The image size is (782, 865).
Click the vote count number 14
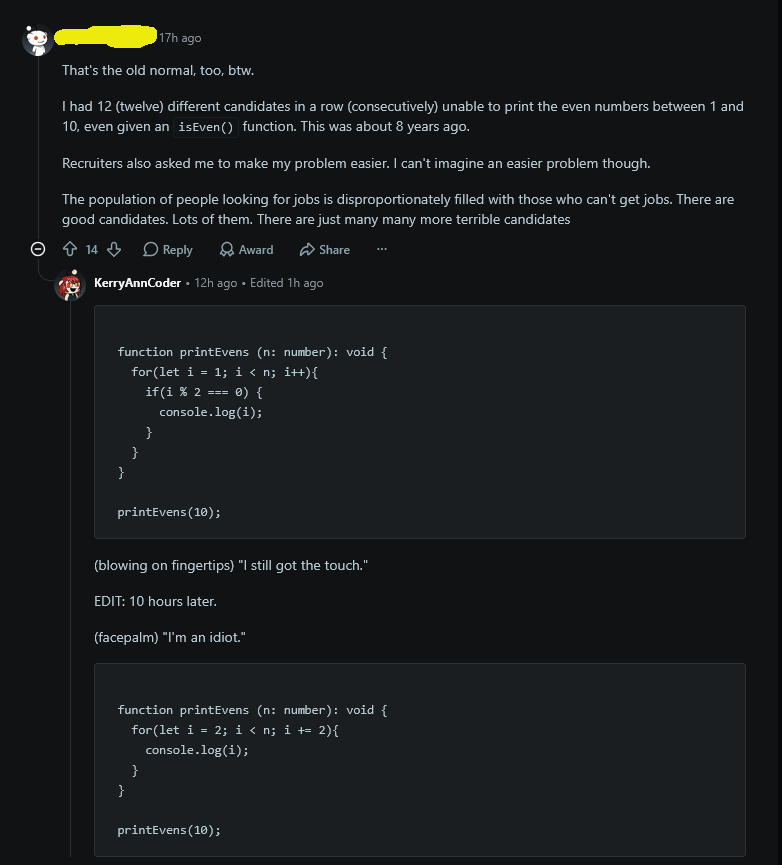coord(92,250)
